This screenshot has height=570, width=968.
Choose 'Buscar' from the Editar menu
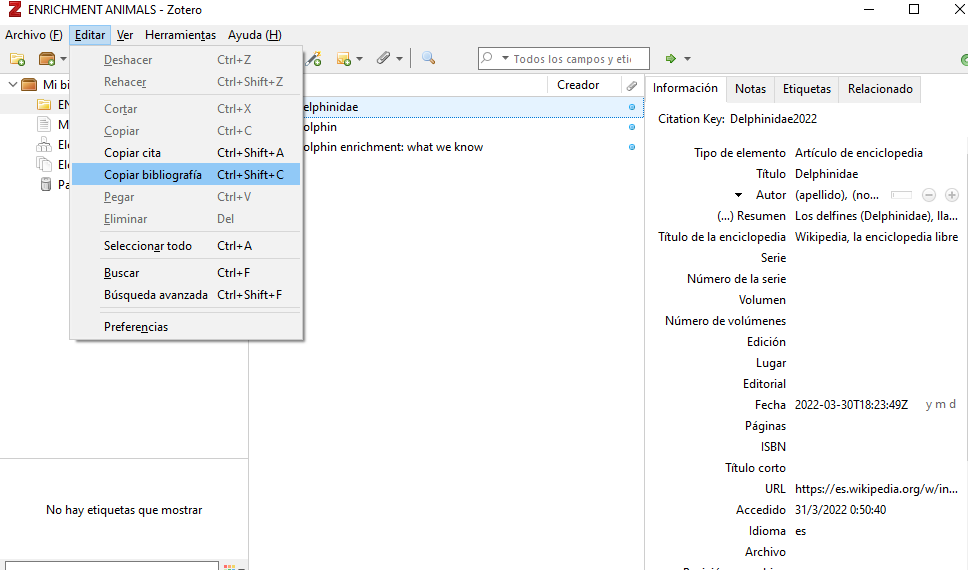coord(186,273)
